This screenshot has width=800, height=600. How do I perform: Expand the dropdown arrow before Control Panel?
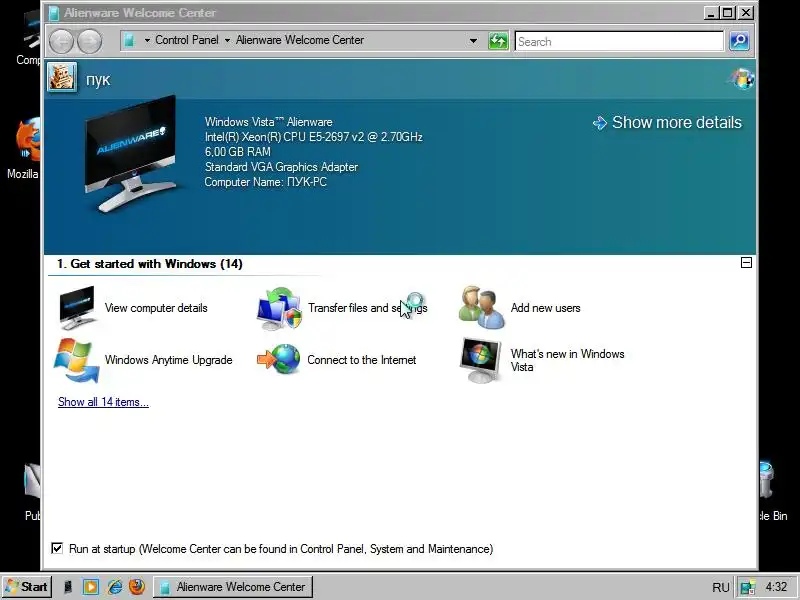tap(147, 40)
